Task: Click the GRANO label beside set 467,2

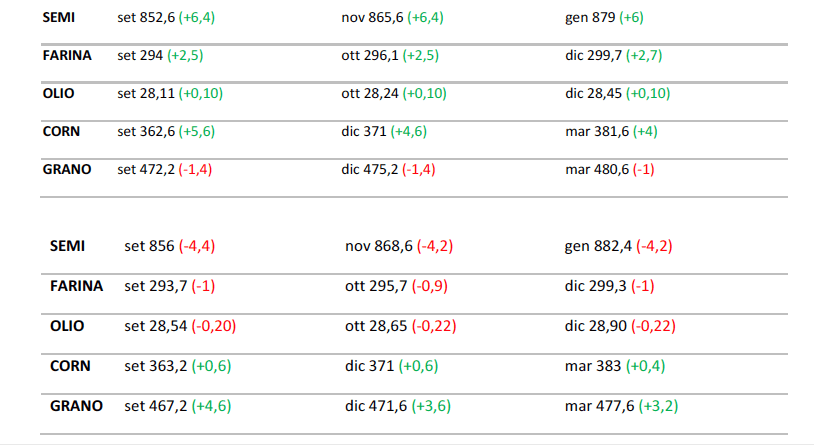Action: tap(76, 406)
